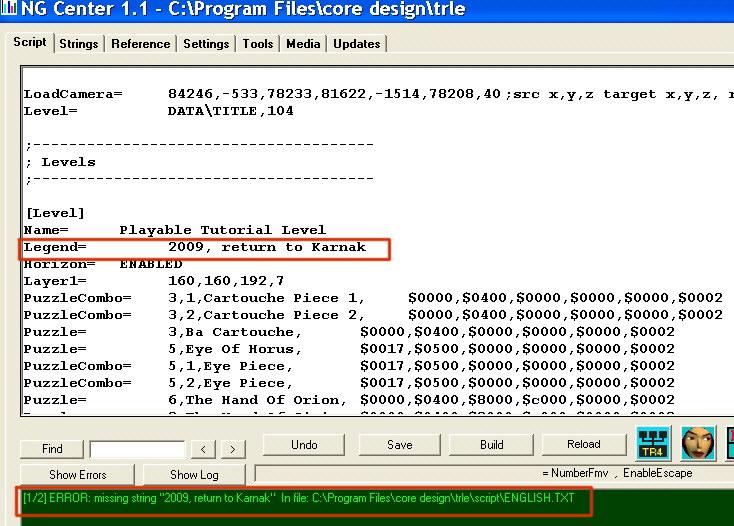Open the Reference tab

(x=140, y=44)
